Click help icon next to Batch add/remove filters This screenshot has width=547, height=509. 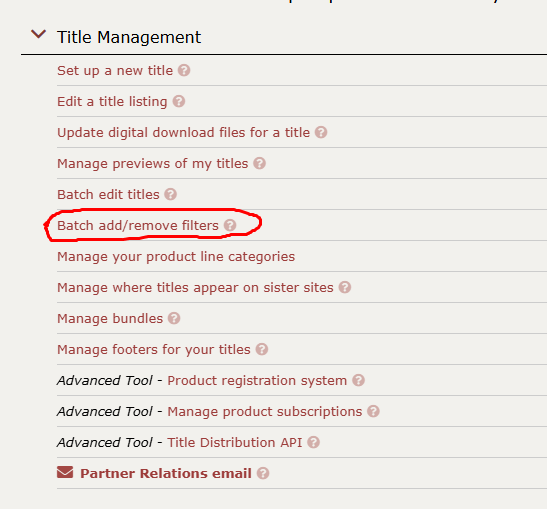[230, 225]
